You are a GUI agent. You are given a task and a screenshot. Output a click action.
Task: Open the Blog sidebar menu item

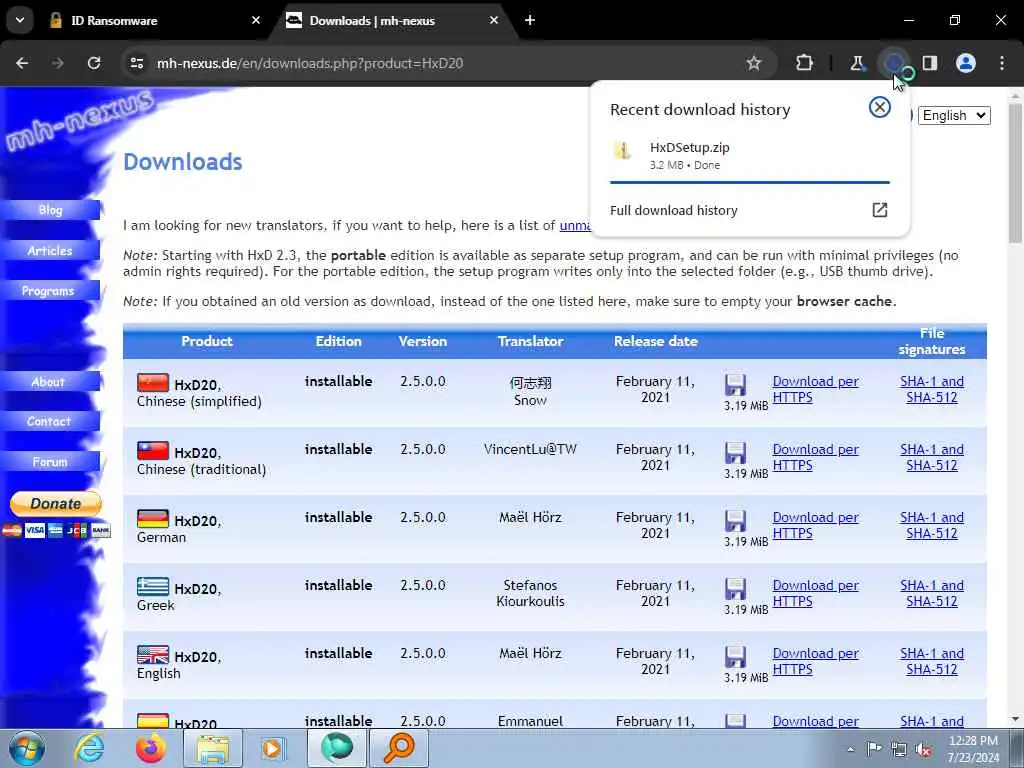coord(50,210)
